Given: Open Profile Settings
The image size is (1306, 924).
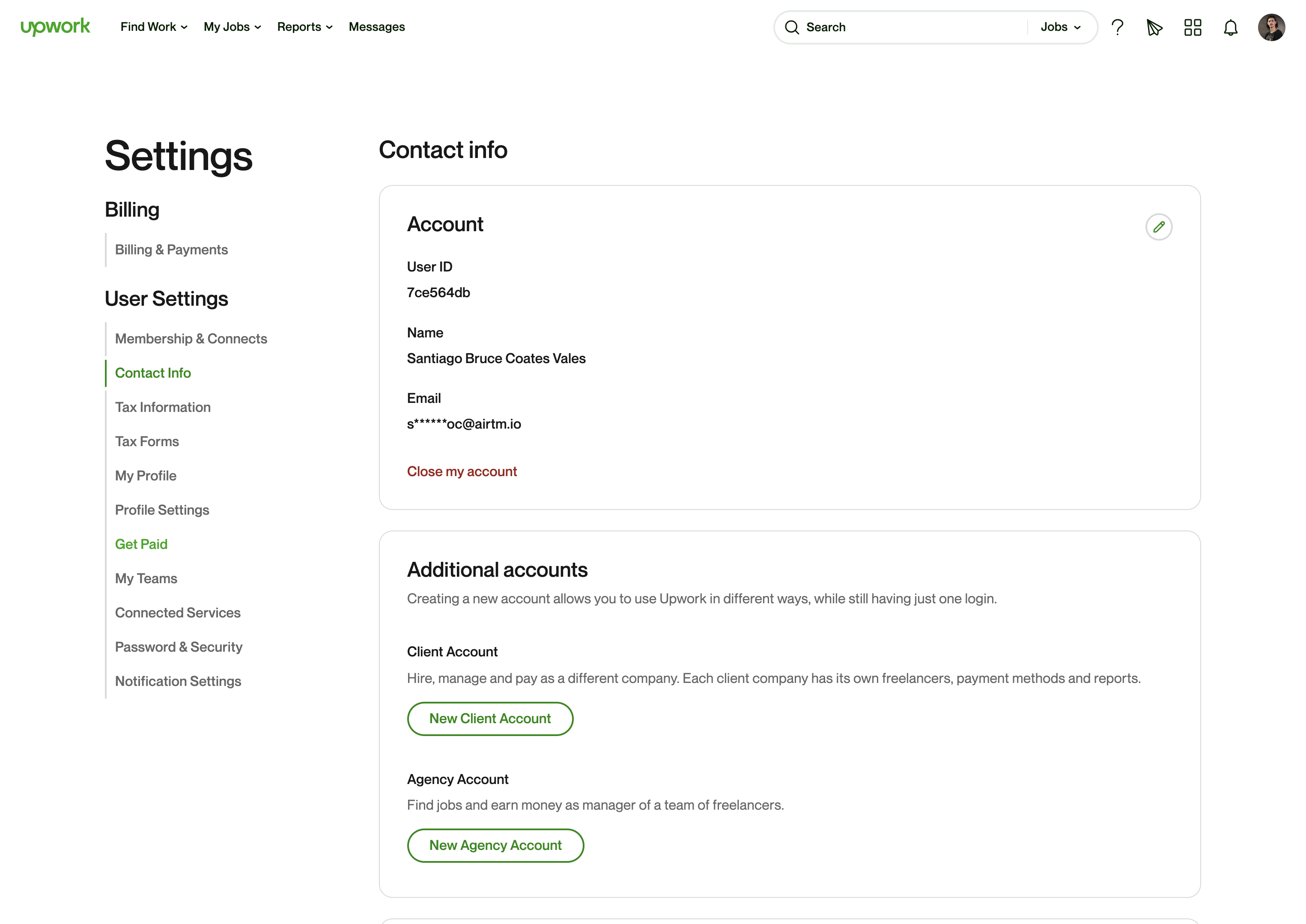Looking at the screenshot, I should click(162, 510).
